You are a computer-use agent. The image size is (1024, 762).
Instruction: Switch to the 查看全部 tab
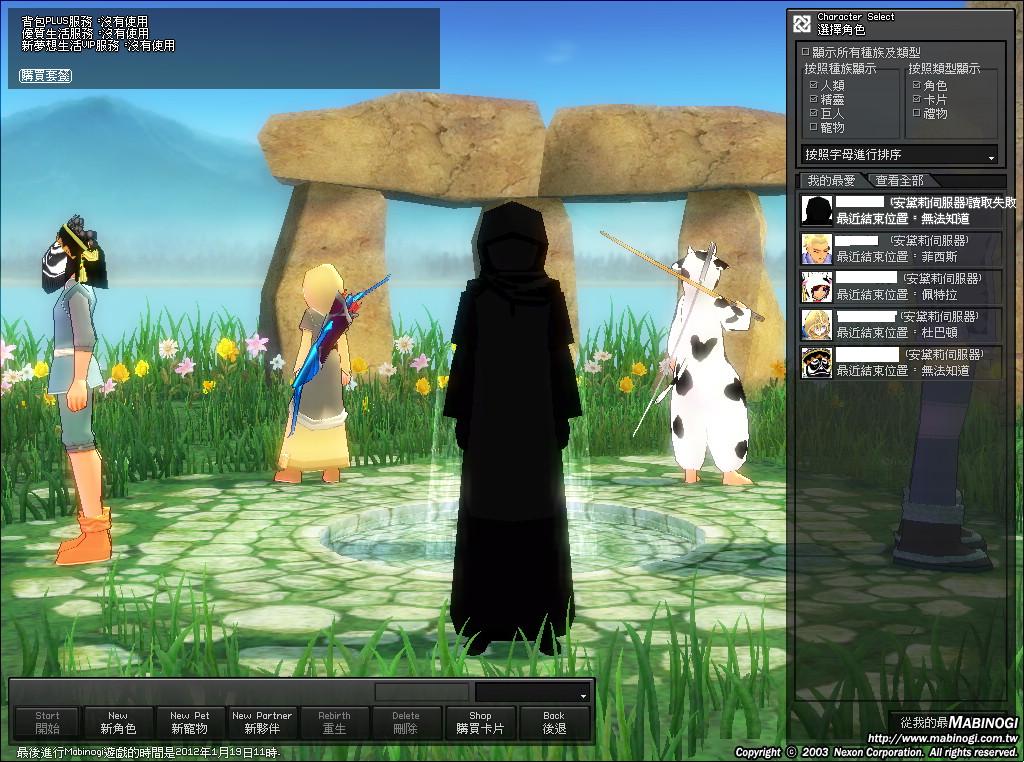point(899,181)
